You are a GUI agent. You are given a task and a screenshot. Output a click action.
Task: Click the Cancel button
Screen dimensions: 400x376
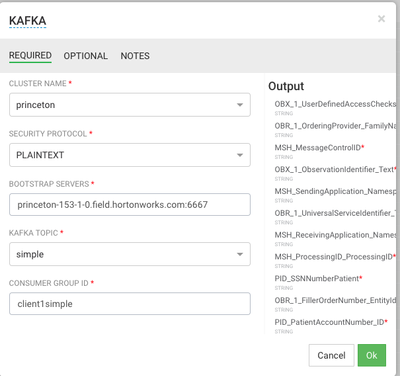331,355
